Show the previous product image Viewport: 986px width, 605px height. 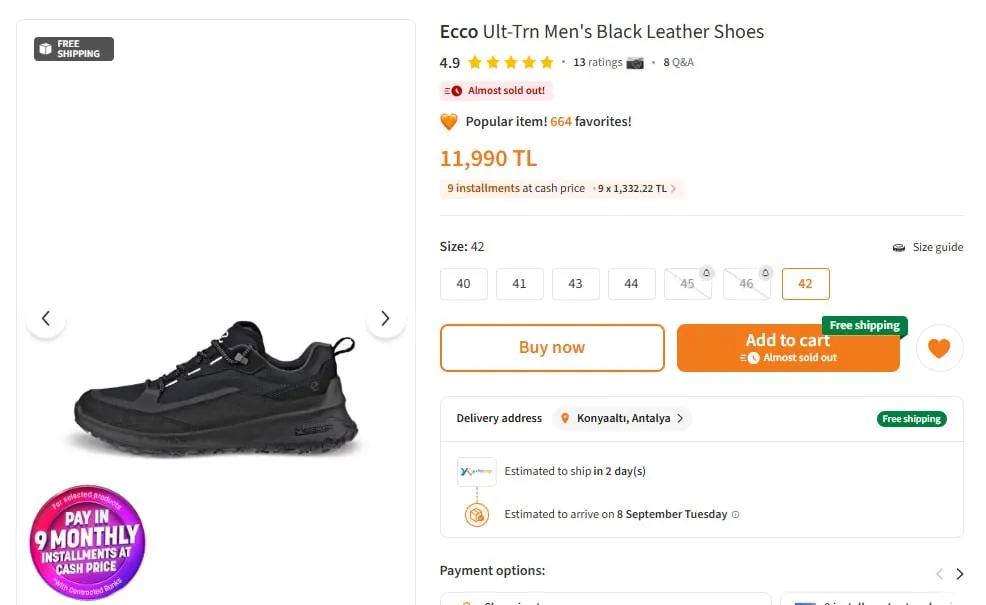click(46, 318)
